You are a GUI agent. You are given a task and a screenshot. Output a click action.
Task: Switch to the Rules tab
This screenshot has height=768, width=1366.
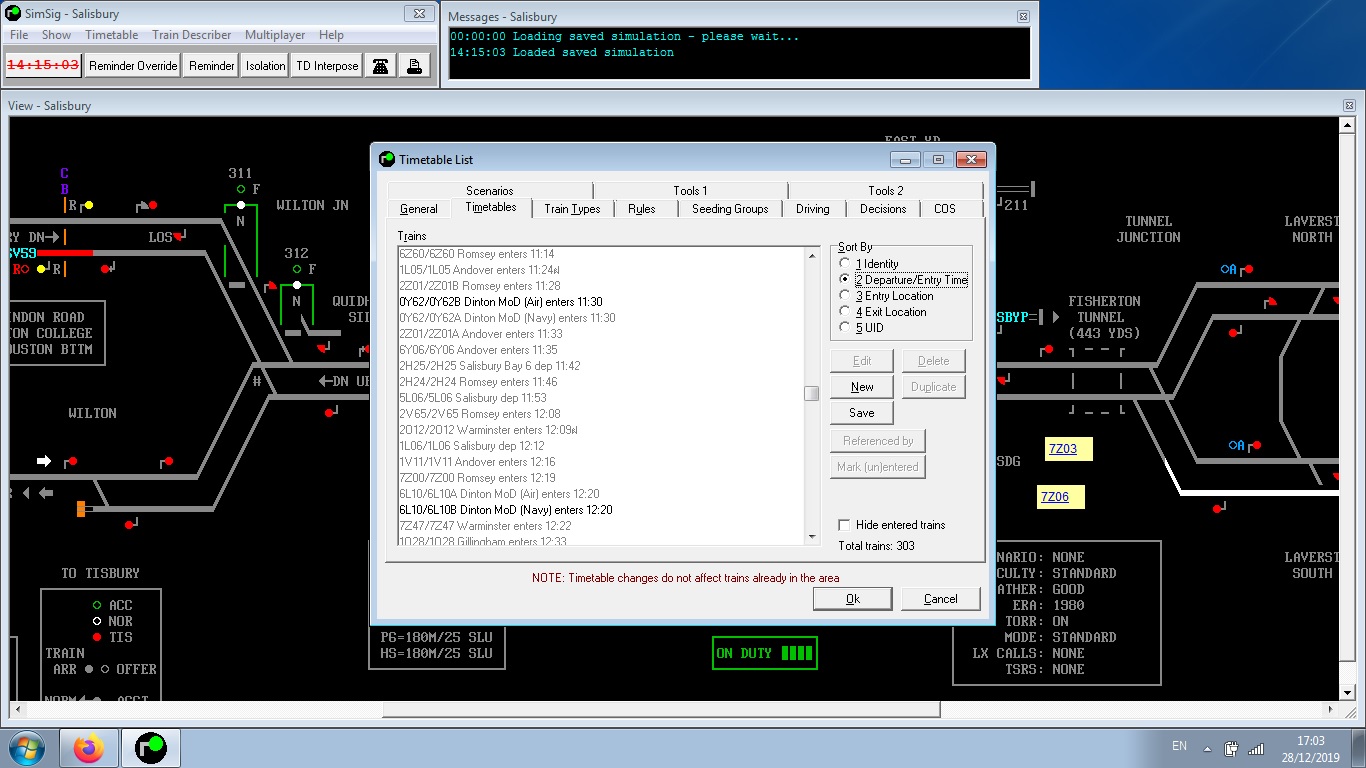click(642, 209)
